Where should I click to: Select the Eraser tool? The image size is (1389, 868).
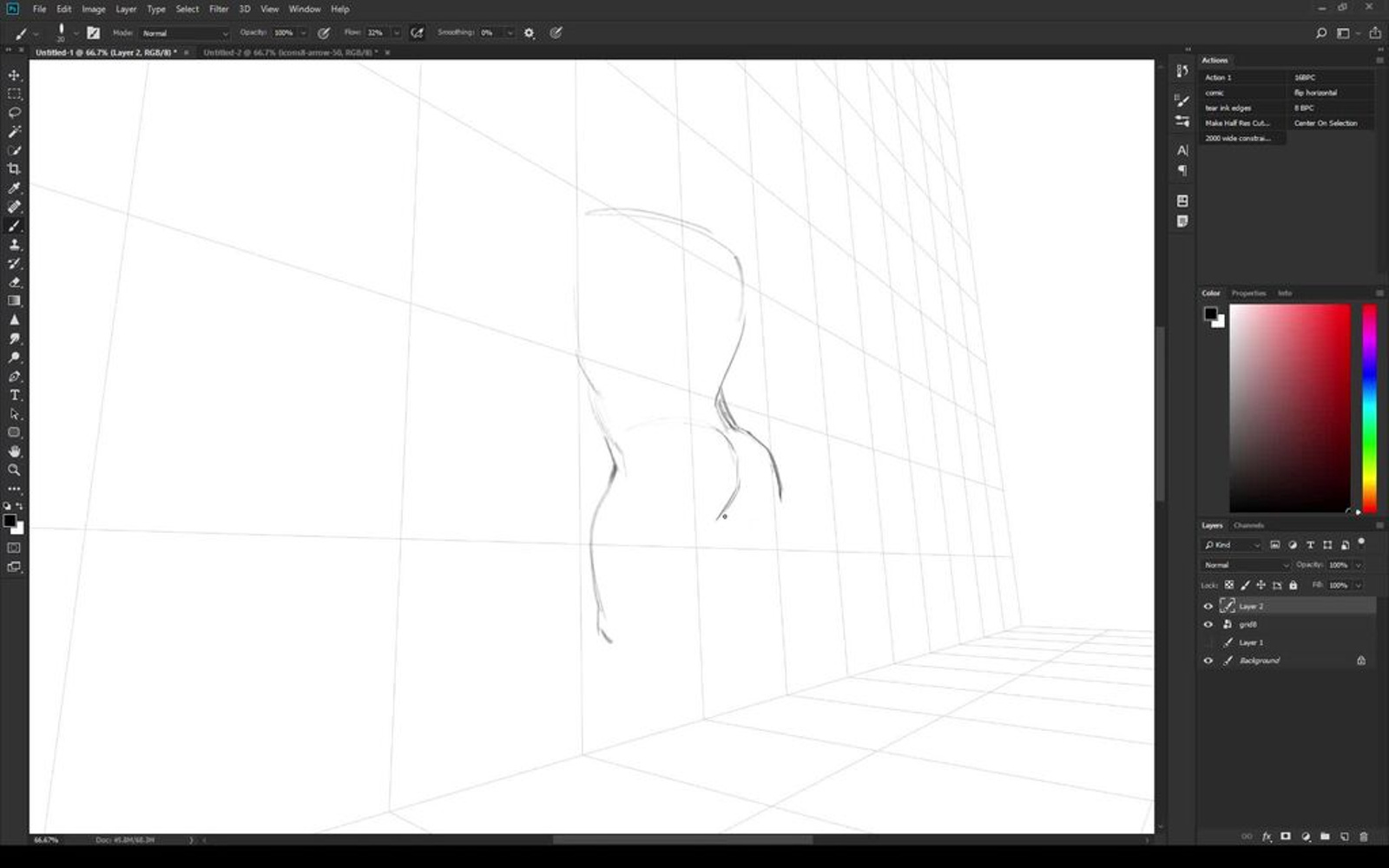14,282
